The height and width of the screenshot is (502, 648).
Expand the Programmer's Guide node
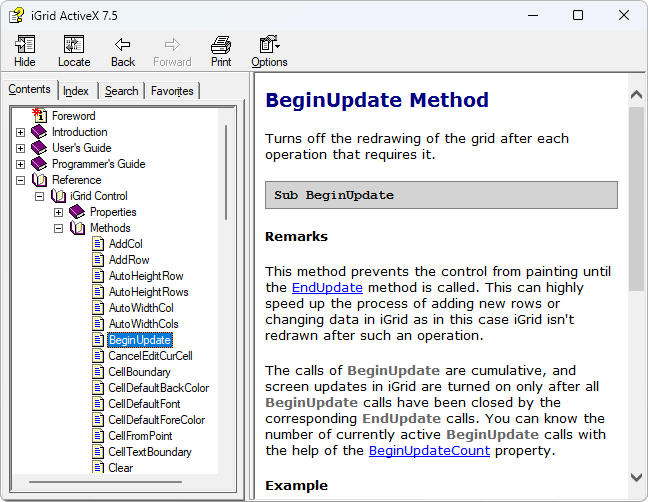[x=20, y=164]
